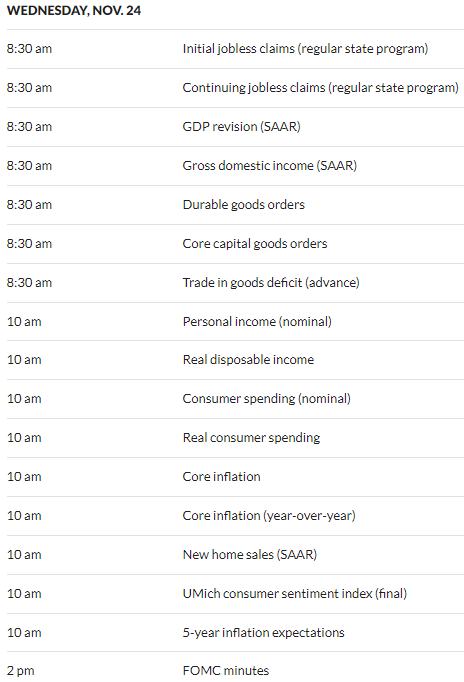Open Core capital goods orders
464x682 pixels.
pos(255,244)
